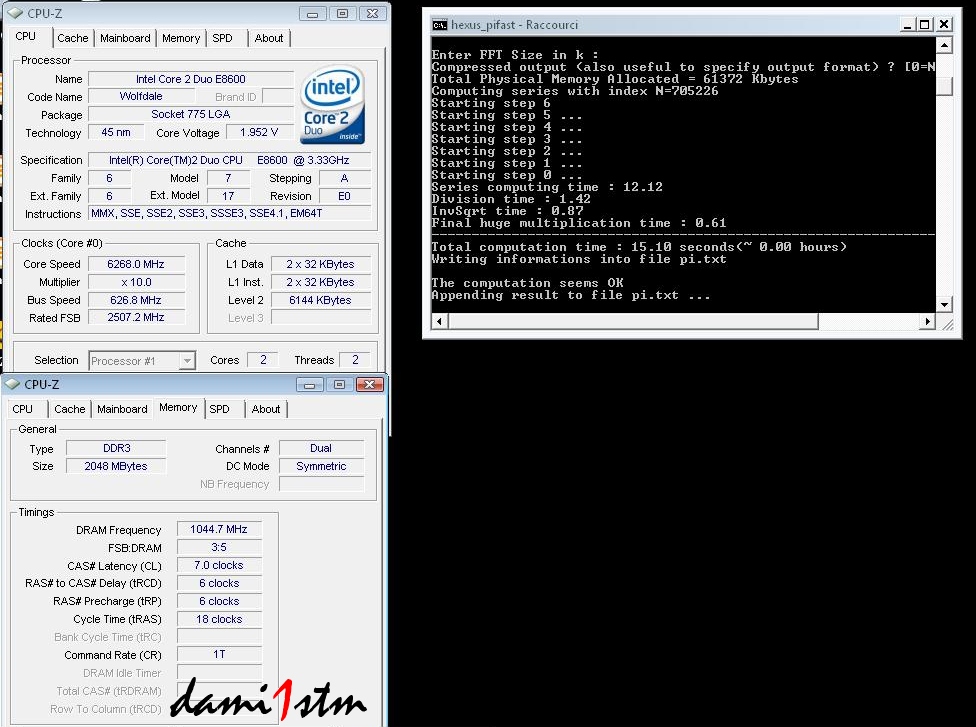
Task: Click the Technology value '45 nm'
Action: tap(116, 133)
